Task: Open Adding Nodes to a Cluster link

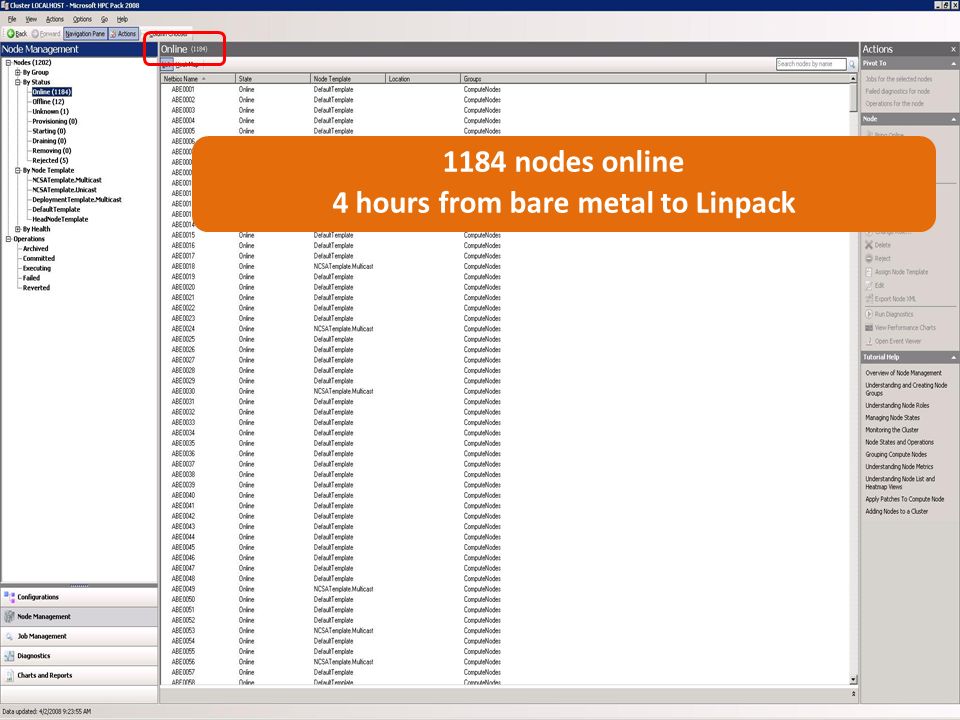Action: point(896,511)
